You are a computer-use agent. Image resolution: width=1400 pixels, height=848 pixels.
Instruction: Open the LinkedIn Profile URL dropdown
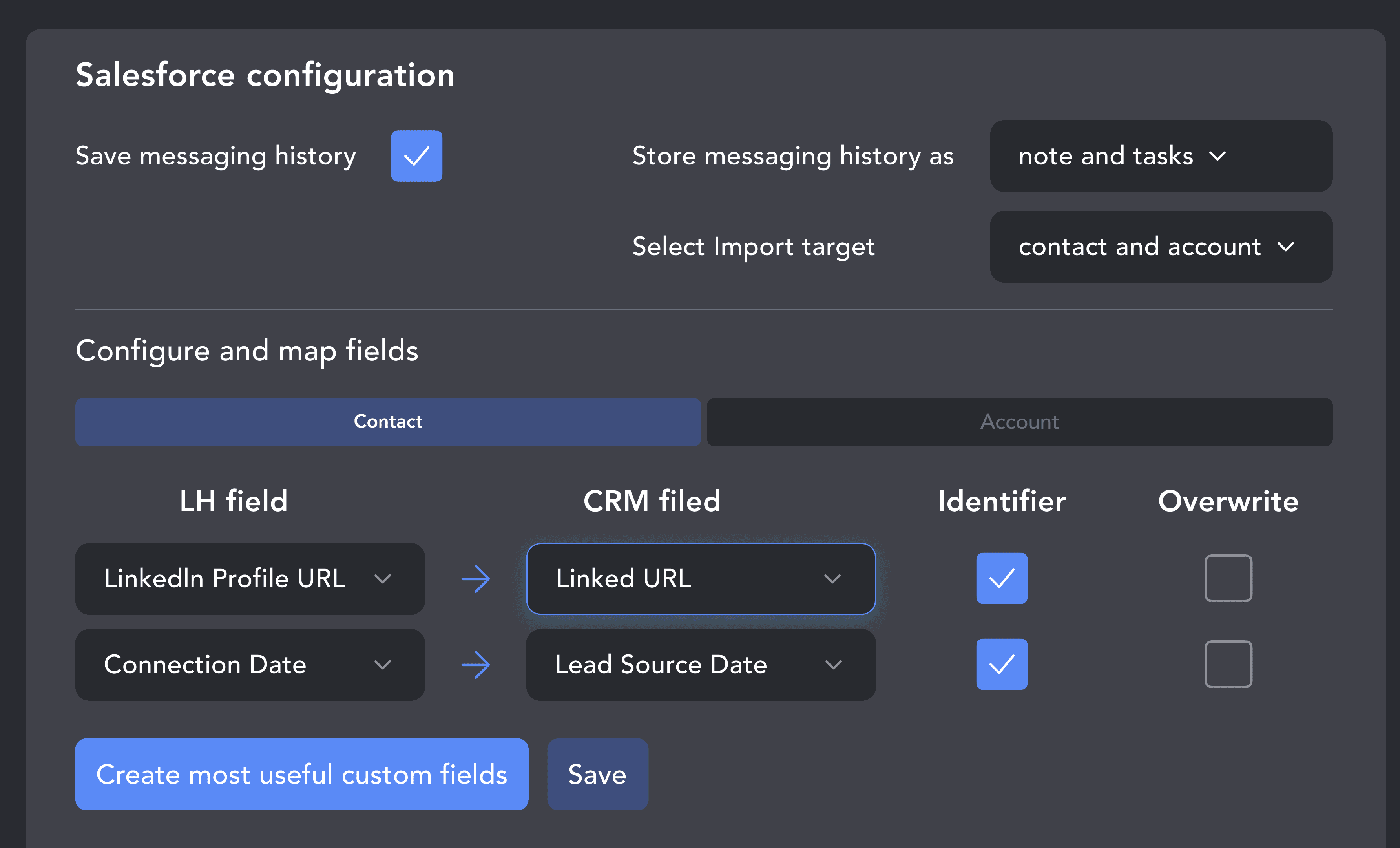[x=250, y=579]
